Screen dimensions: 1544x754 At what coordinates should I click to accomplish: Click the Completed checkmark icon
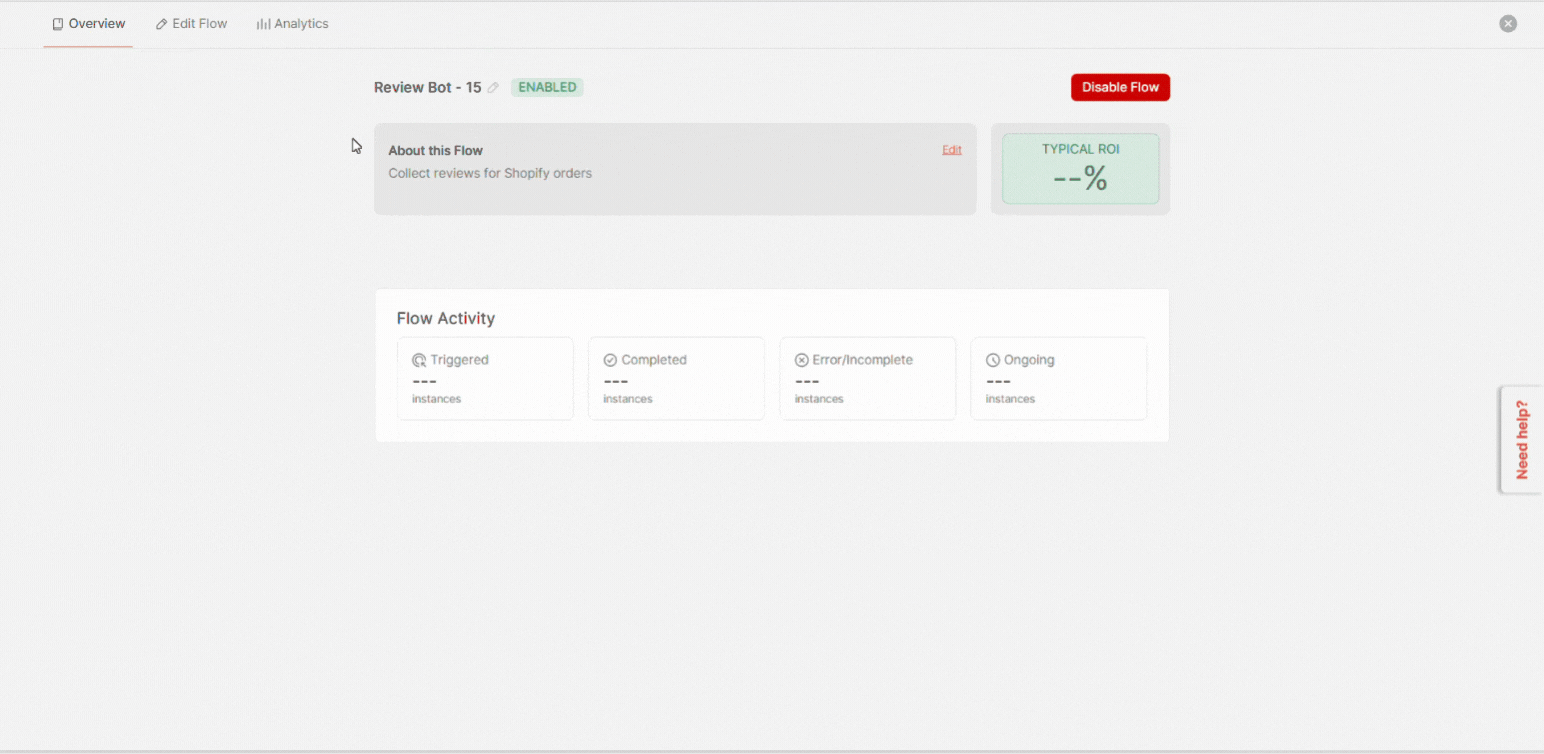click(610, 360)
